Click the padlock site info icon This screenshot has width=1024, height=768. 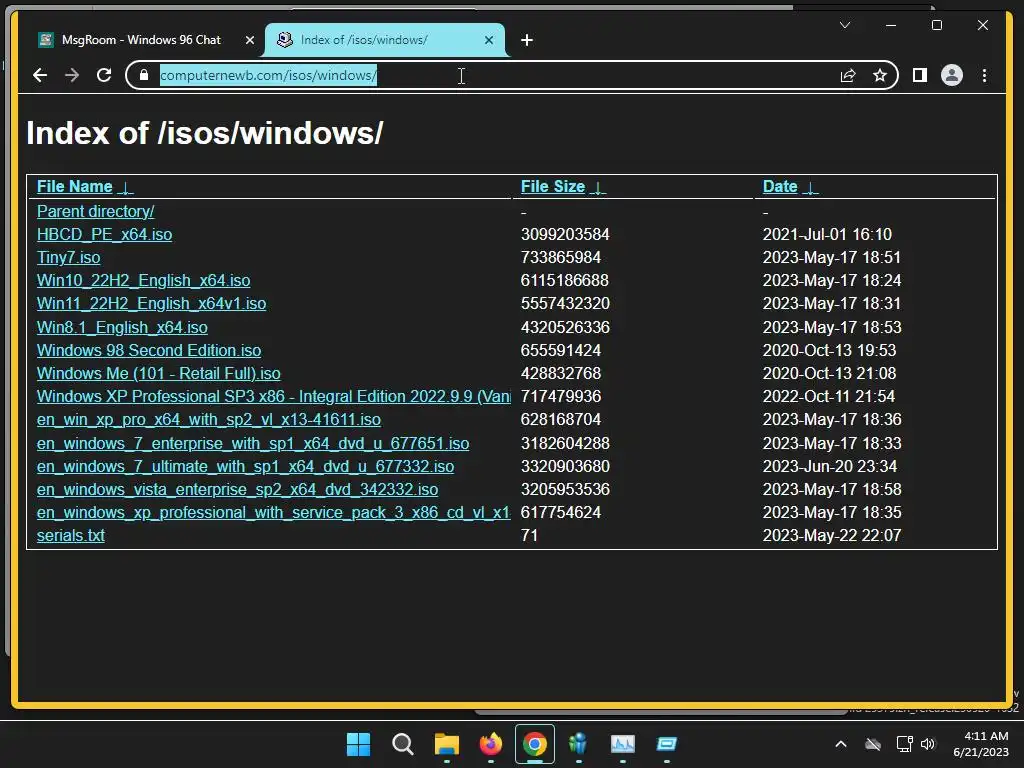point(144,75)
